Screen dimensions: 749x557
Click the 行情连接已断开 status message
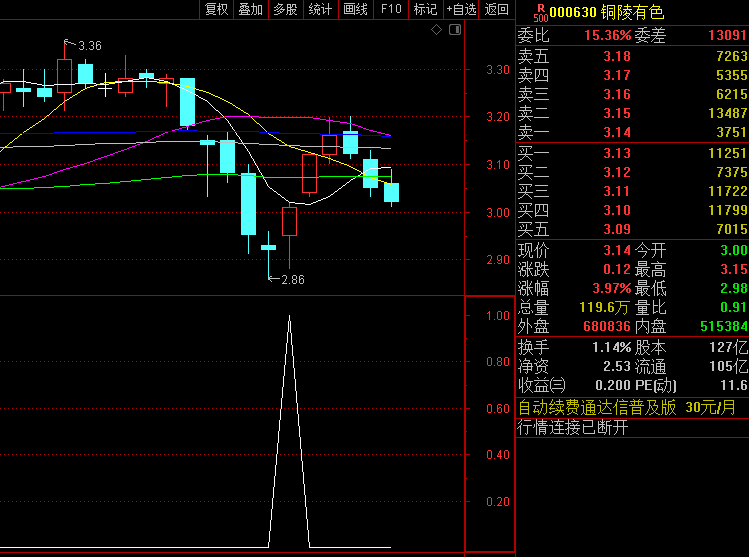573,427
